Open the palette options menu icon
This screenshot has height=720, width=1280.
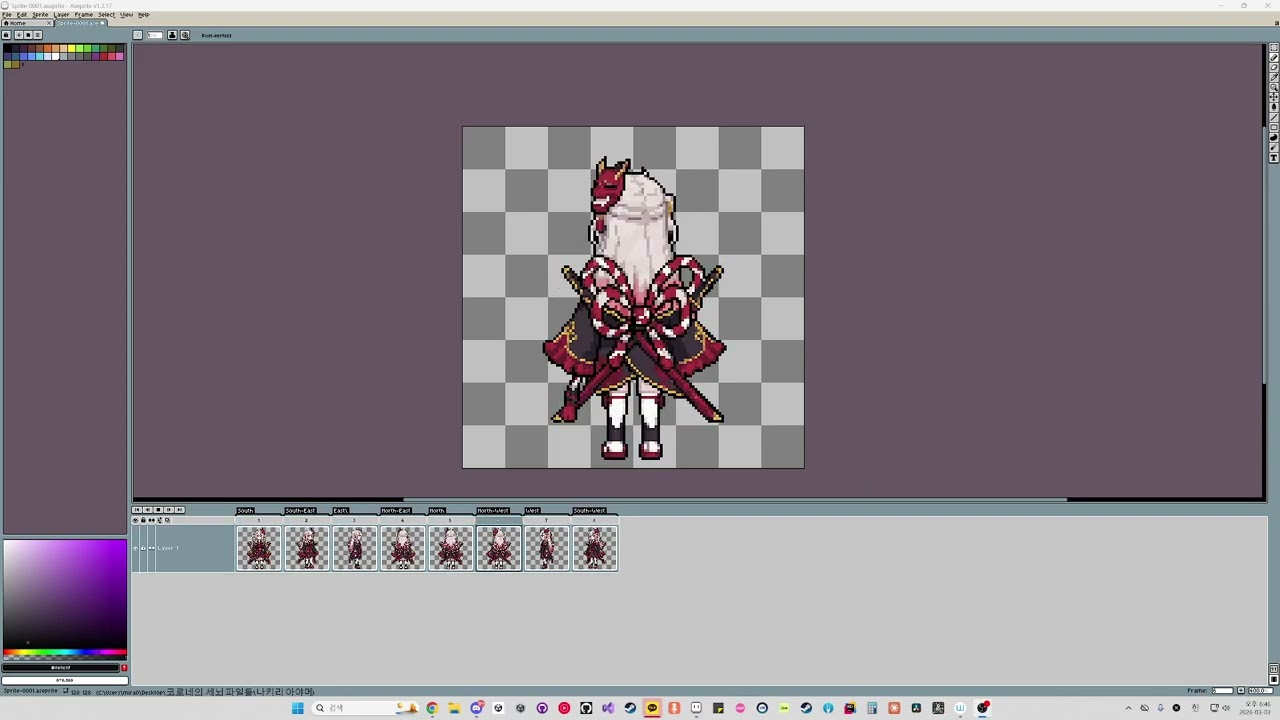[38, 35]
